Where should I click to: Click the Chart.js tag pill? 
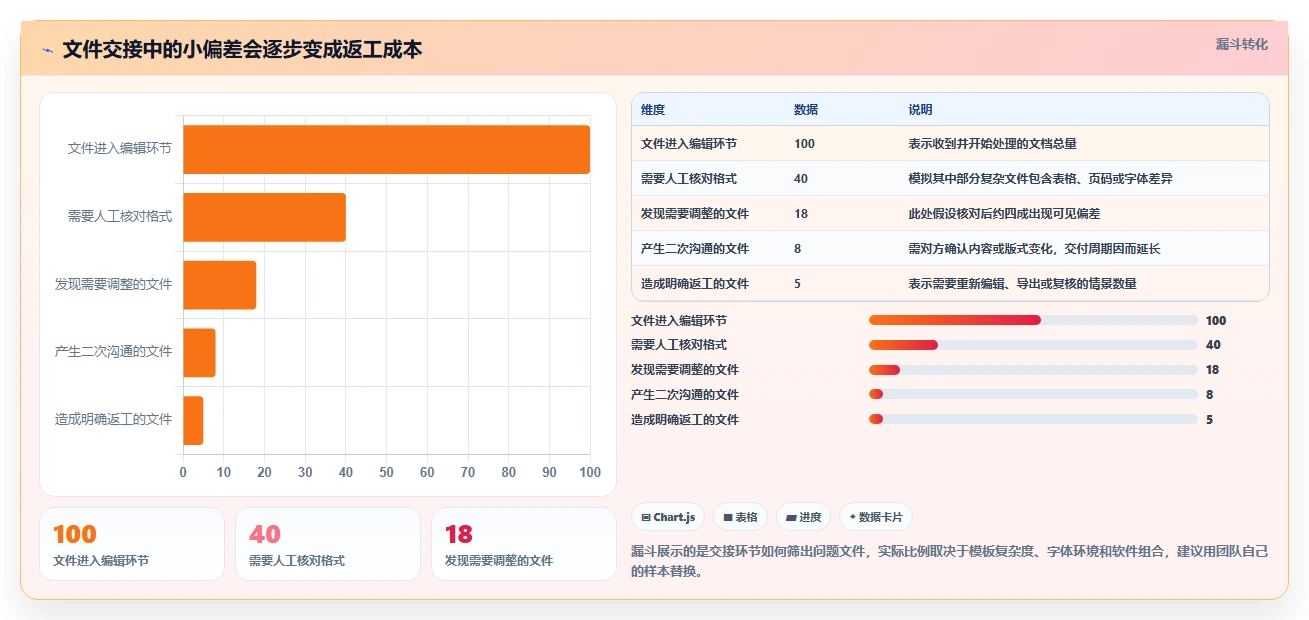point(667,517)
